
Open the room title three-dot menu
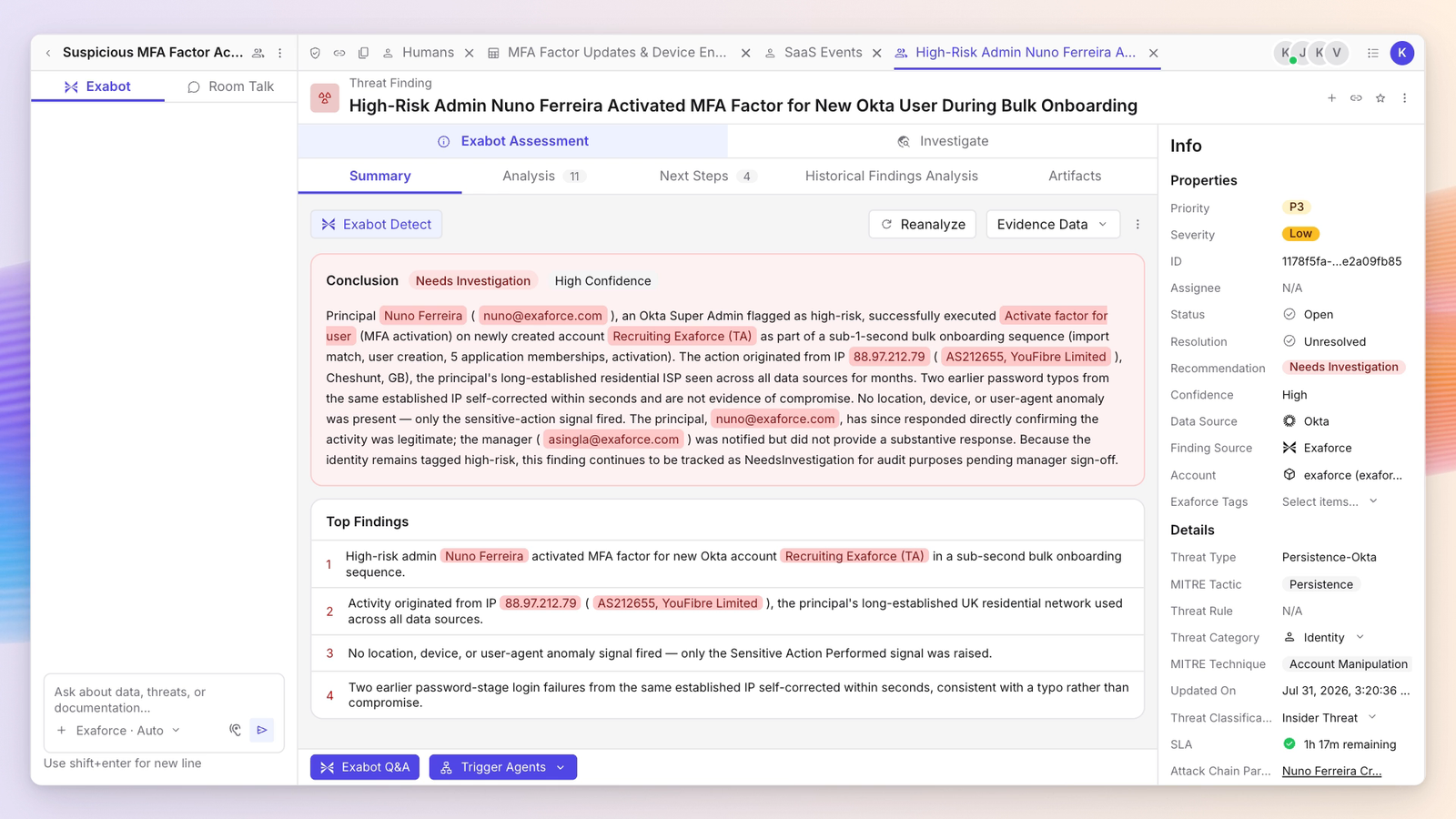(280, 53)
